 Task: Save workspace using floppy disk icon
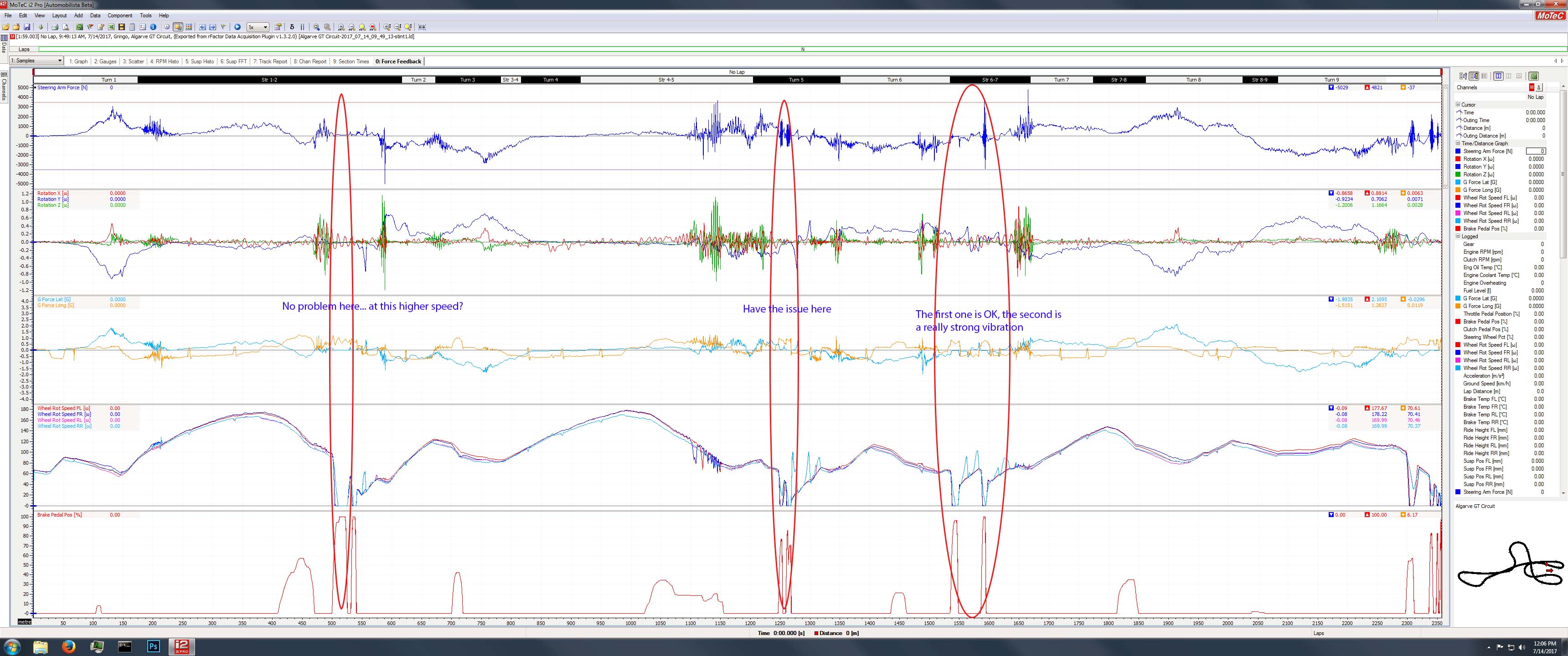click(27, 27)
